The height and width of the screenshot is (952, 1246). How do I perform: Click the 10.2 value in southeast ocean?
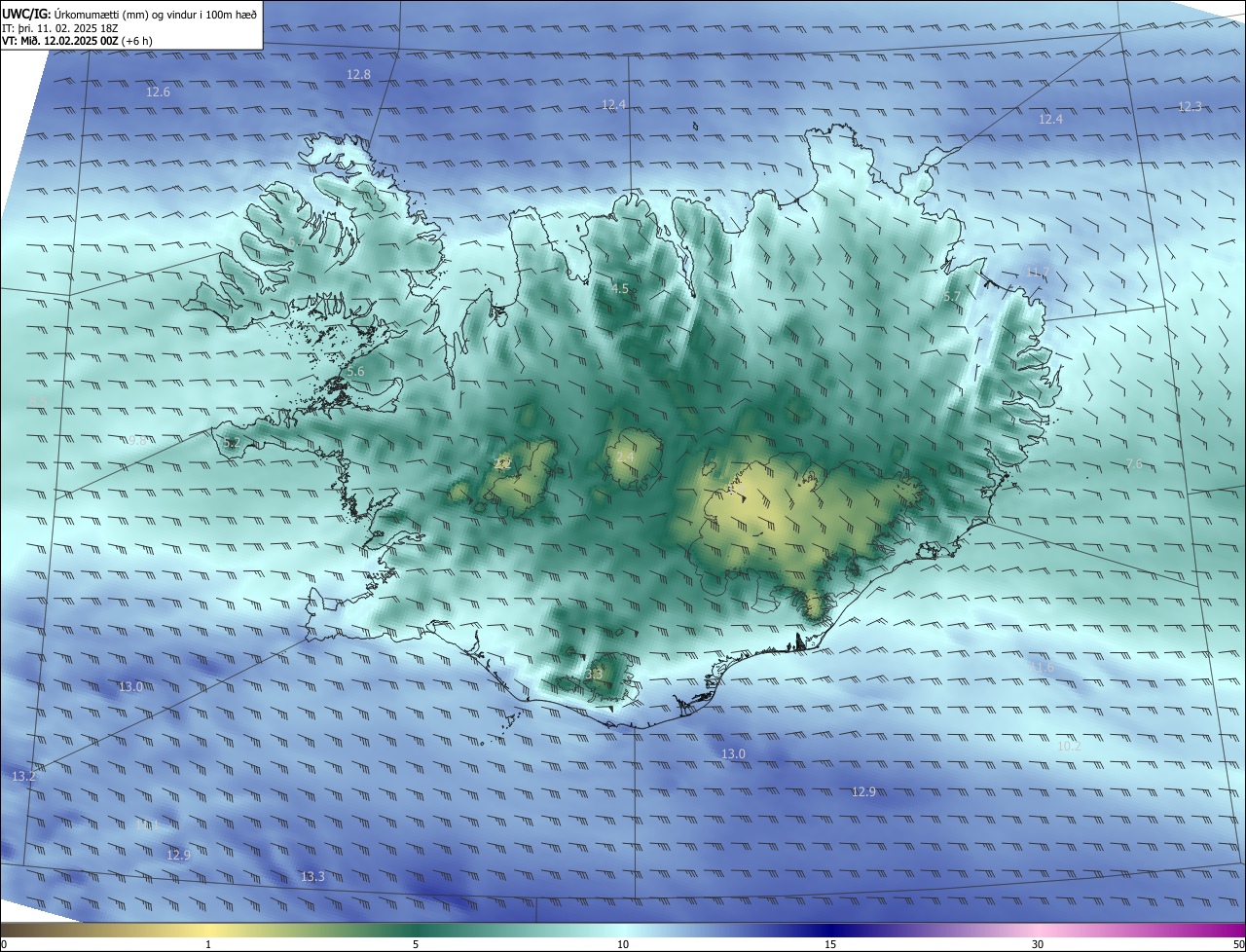click(x=1069, y=747)
